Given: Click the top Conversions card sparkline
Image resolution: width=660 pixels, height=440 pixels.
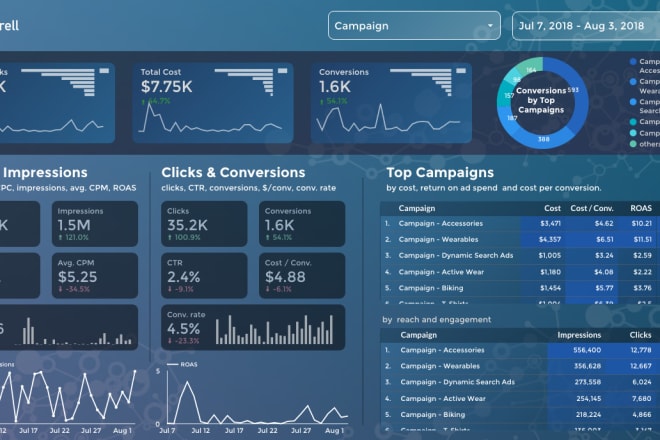Looking at the screenshot, I should click(388, 118).
